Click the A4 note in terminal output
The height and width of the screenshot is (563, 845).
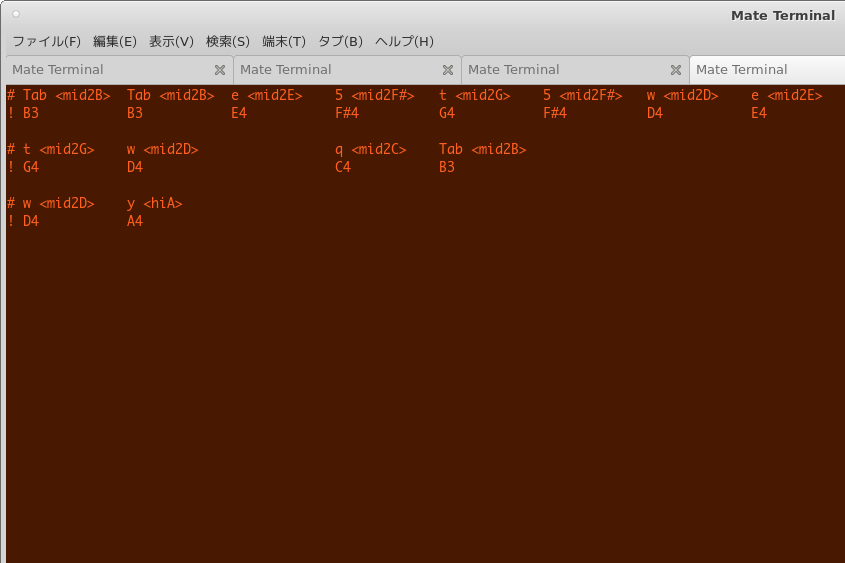[x=135, y=221]
